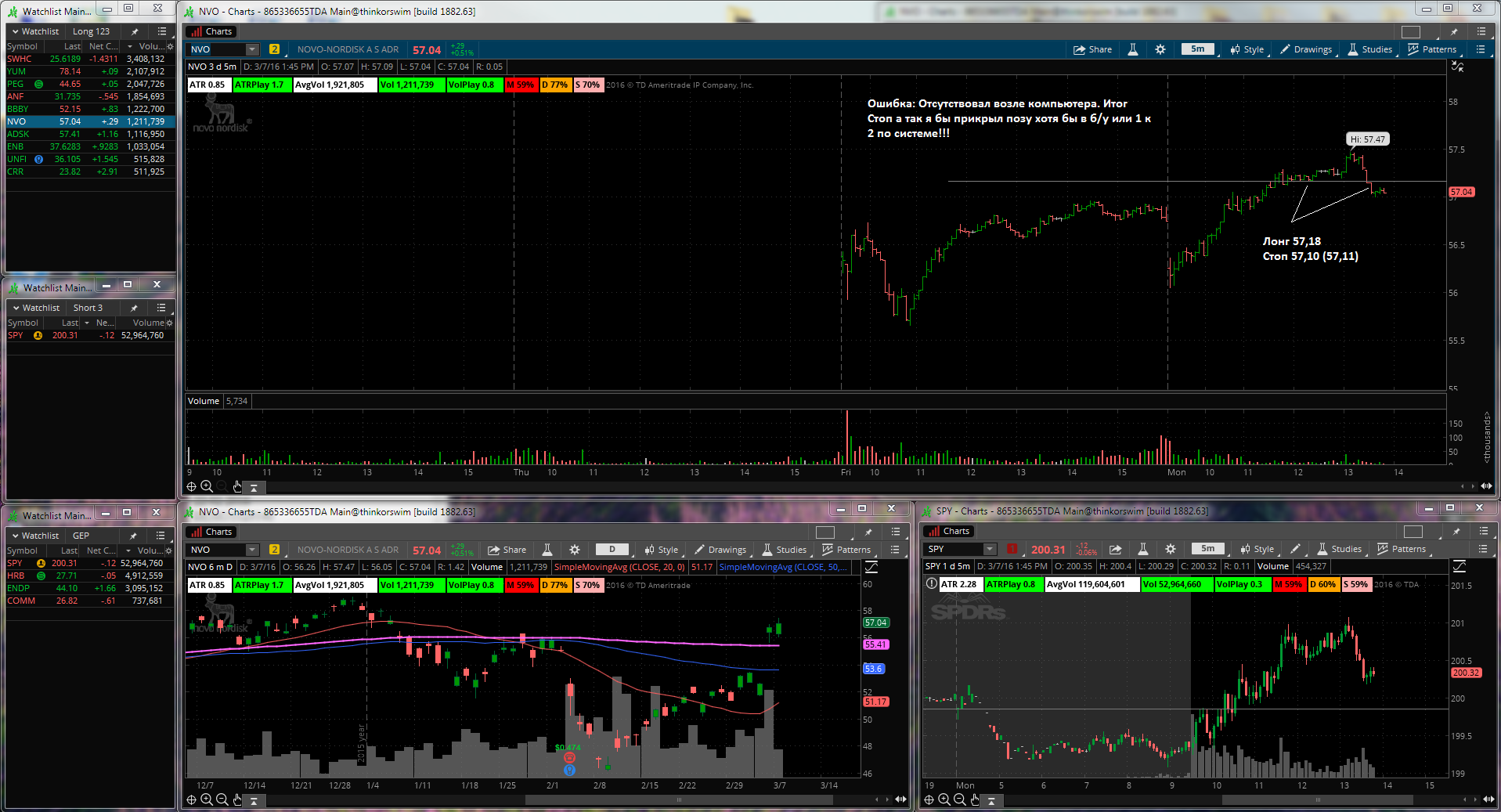Toggle right-expansion arrows below top NVO chart
The width and height of the screenshot is (1501, 812).
pos(1485,486)
